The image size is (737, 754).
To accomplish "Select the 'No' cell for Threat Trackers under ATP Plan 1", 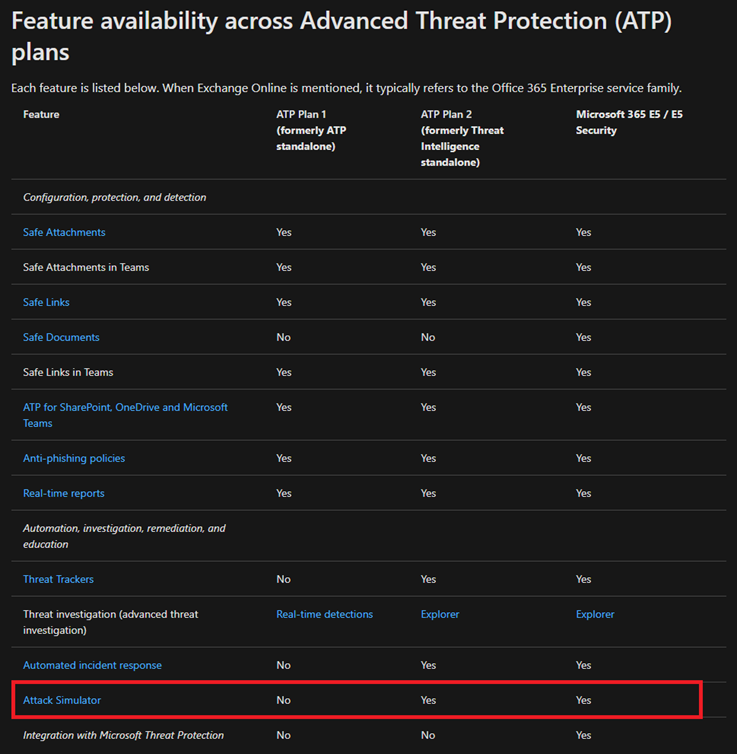I will click(284, 579).
